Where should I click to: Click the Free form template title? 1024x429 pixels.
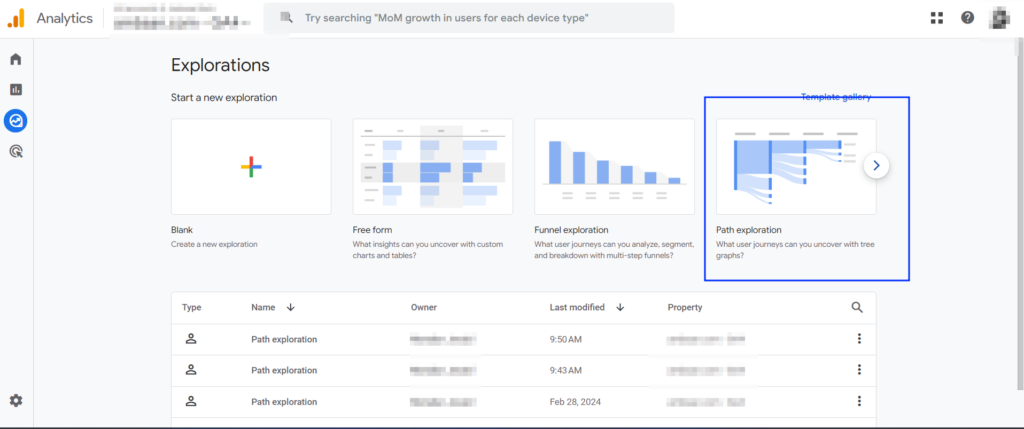372,230
